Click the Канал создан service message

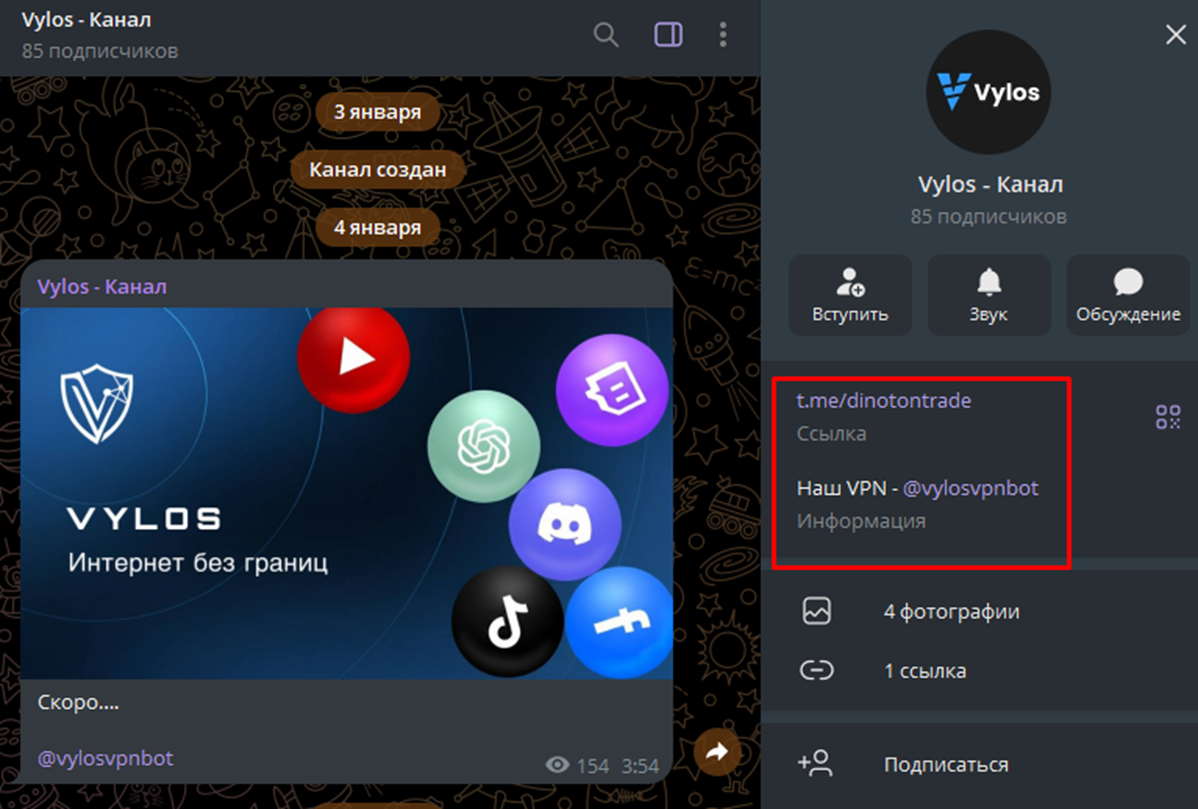[377, 170]
